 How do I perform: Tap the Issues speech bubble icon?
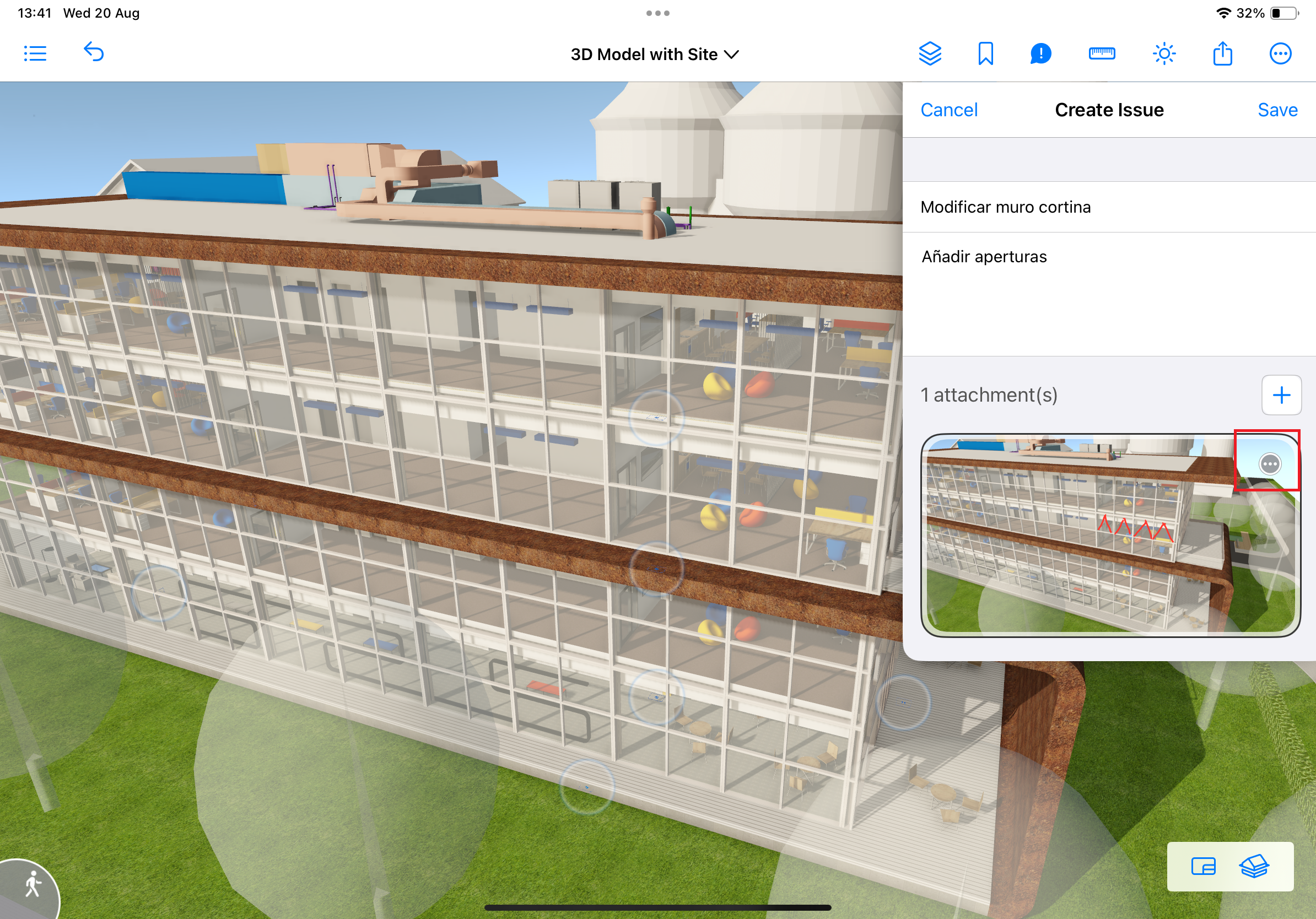[x=1040, y=54]
